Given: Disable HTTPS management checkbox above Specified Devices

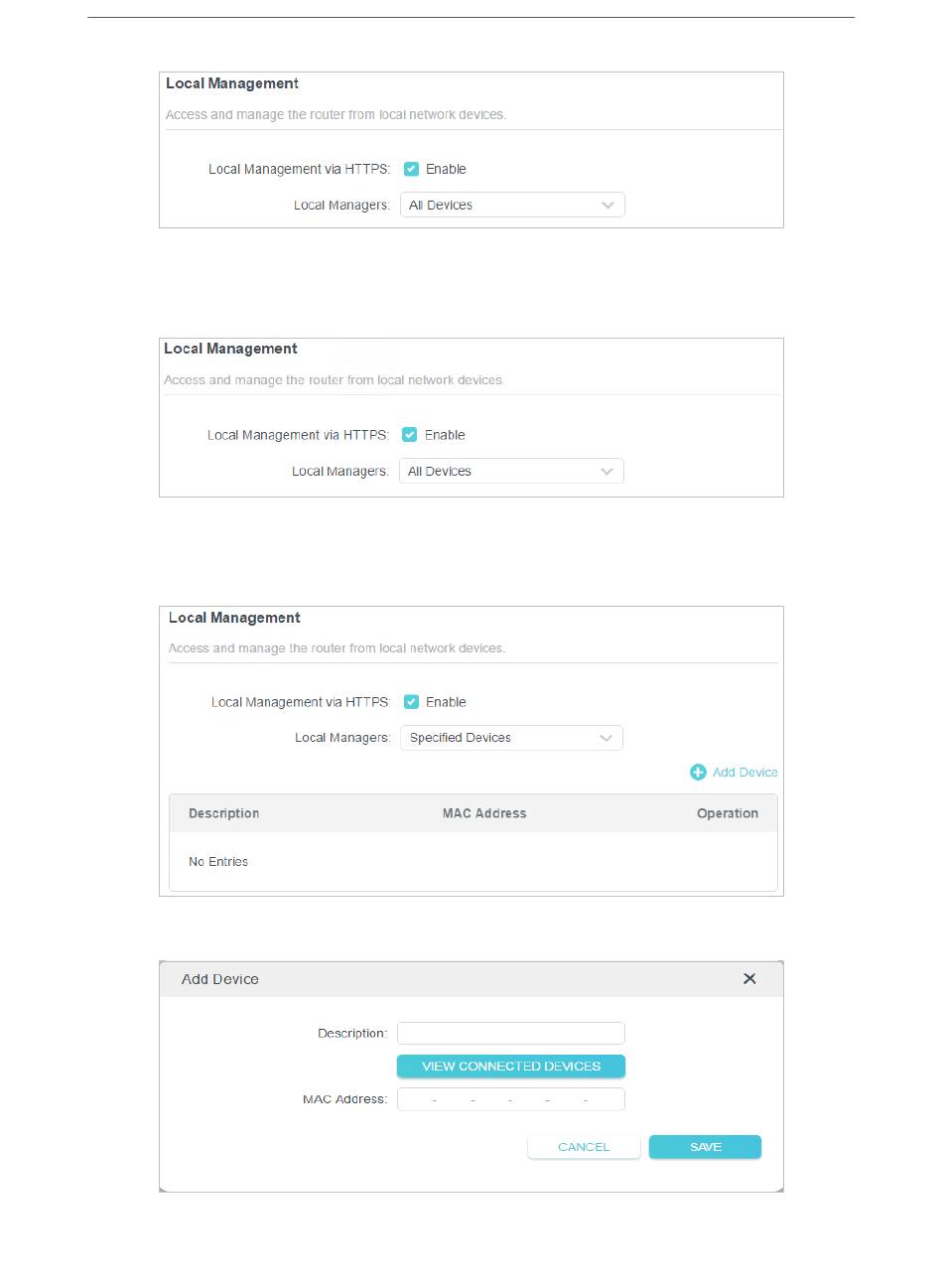Looking at the screenshot, I should coord(411,702).
